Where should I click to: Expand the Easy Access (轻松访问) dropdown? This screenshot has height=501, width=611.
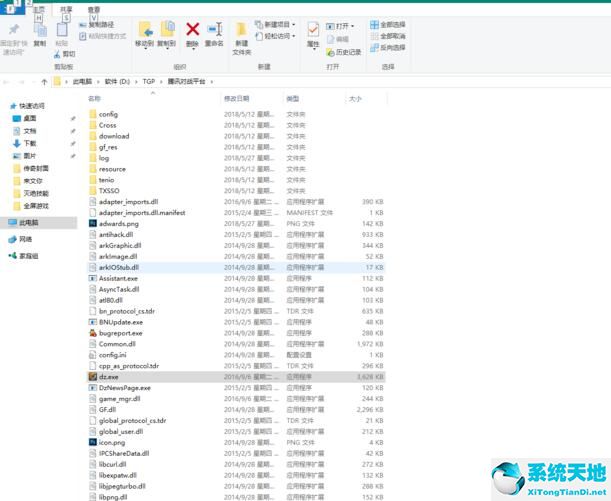coord(282,36)
